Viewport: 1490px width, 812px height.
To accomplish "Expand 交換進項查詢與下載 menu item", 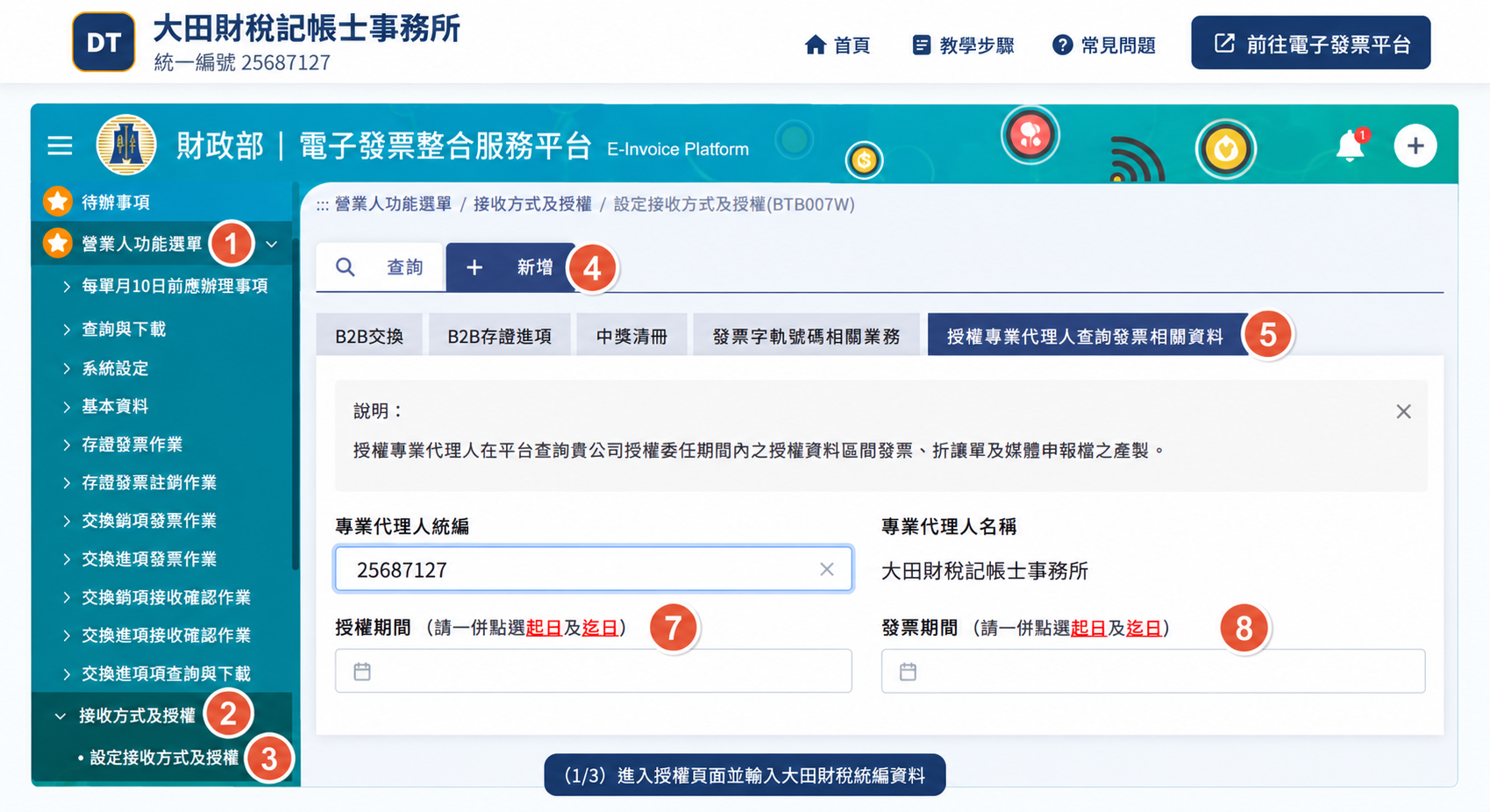I will click(156, 673).
